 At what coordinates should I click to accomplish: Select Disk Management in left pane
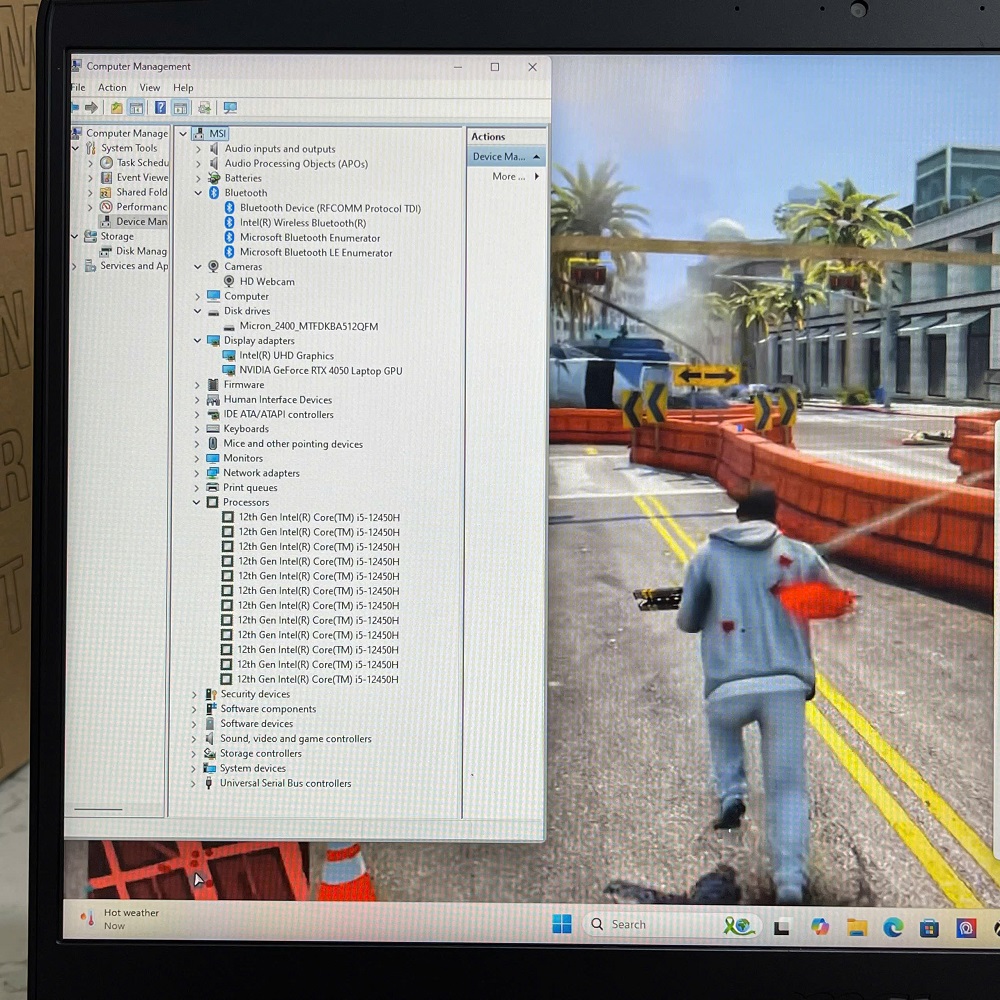point(140,251)
